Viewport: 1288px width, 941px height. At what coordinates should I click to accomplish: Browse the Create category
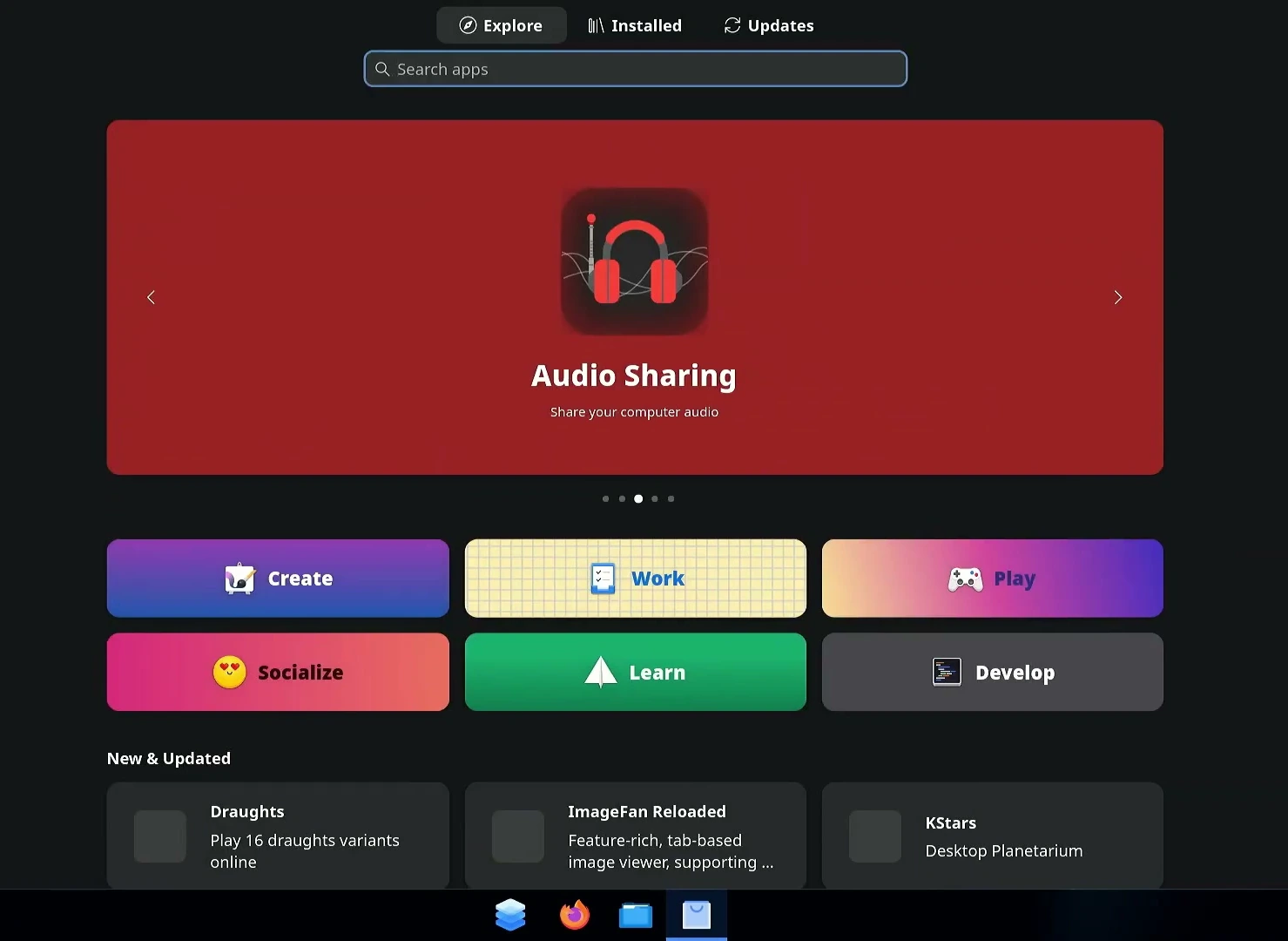click(278, 579)
